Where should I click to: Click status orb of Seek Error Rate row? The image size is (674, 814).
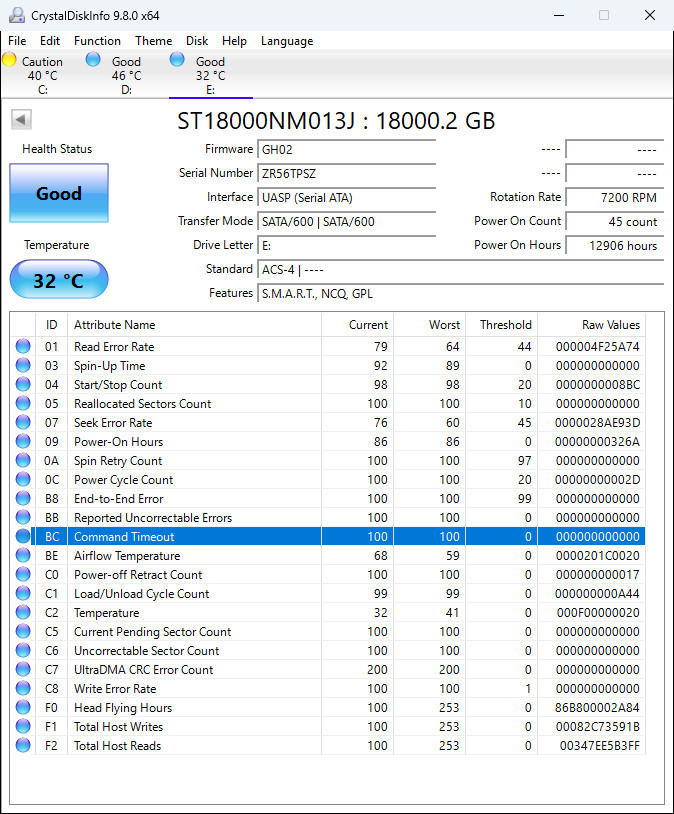click(23, 422)
